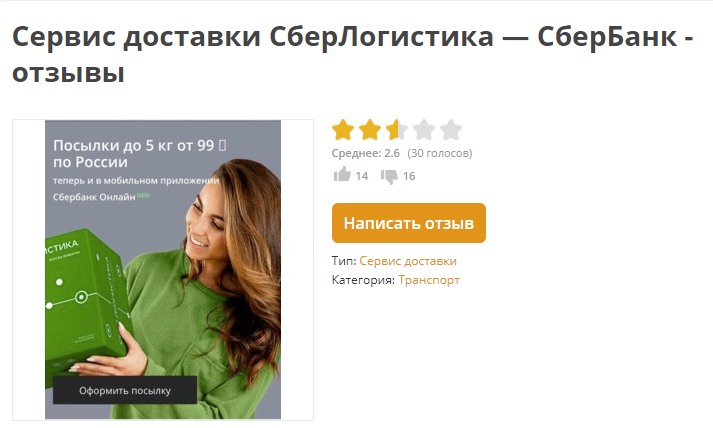Click the Посылки до 5 кг banner text
Image resolution: width=713 pixels, height=428 pixels.
139,154
